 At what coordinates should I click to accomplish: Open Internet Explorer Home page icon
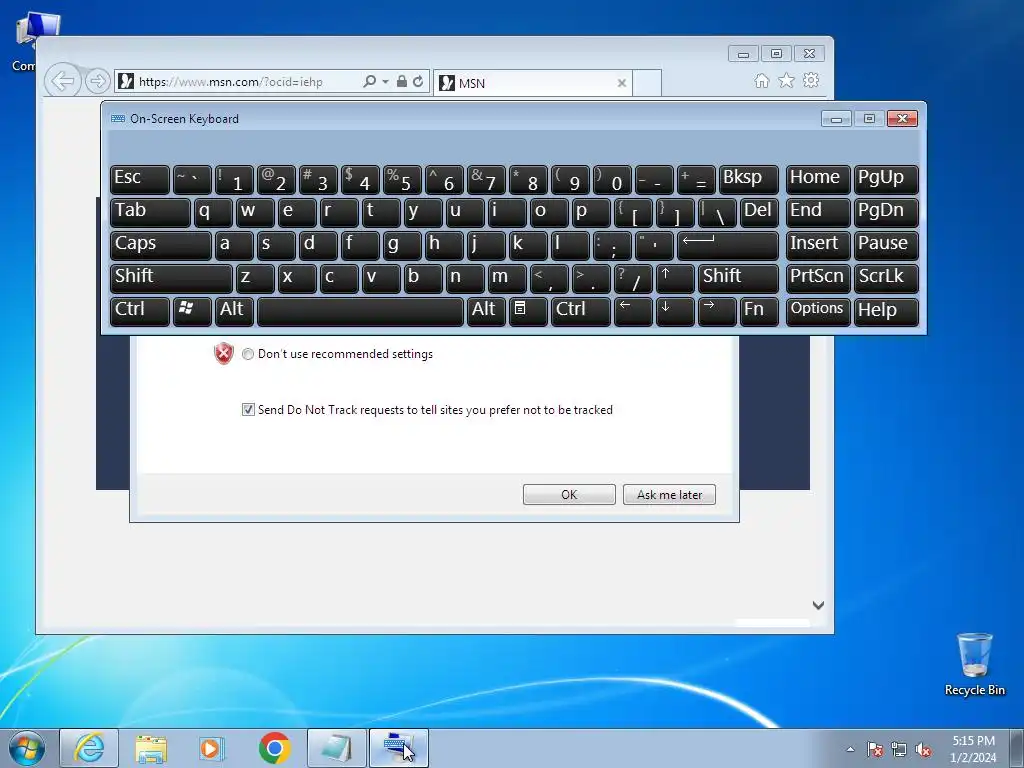coord(761,80)
